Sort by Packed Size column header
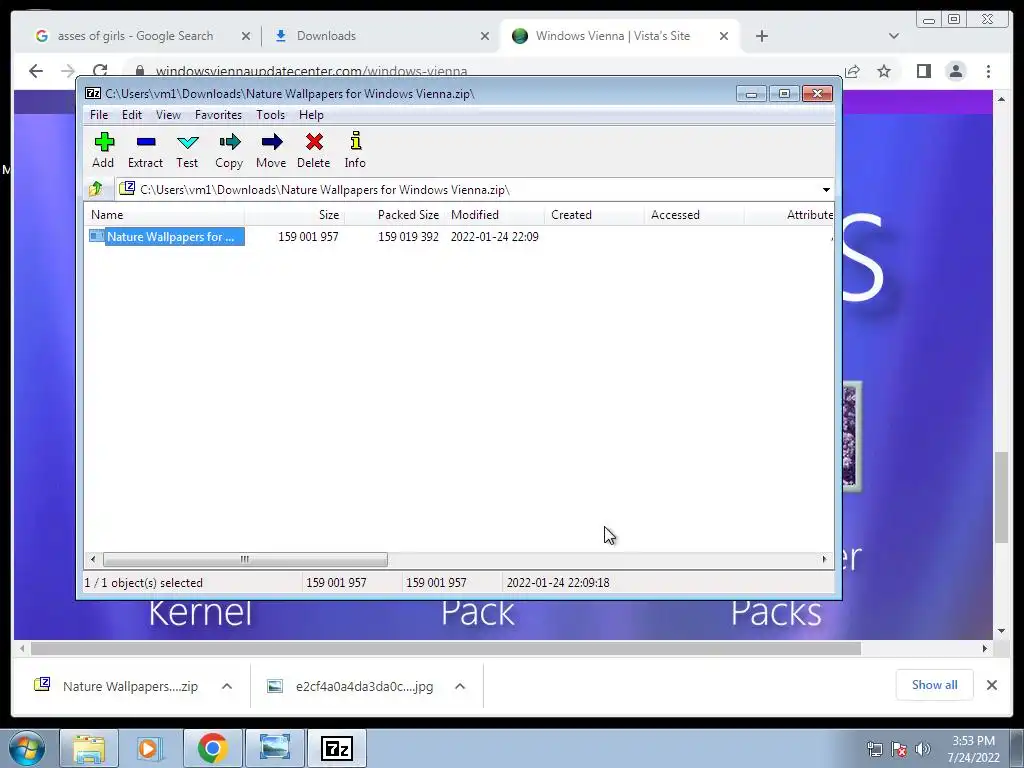 click(x=394, y=215)
